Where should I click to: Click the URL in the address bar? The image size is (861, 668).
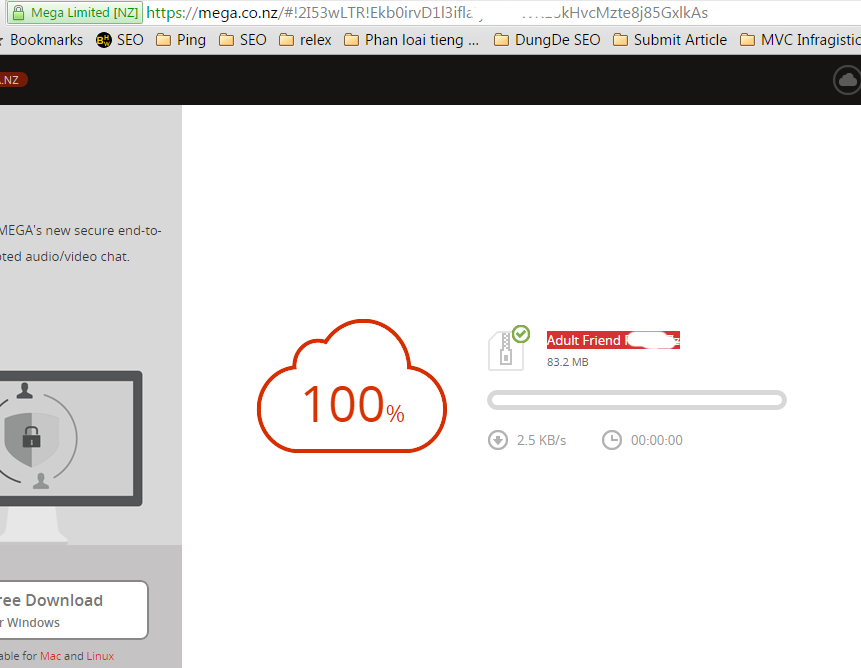(x=427, y=13)
